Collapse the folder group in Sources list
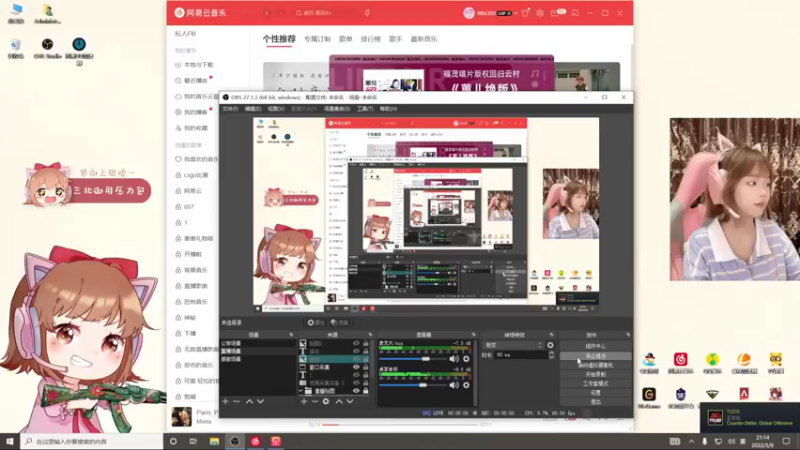The width and height of the screenshot is (800, 450). 301,391
